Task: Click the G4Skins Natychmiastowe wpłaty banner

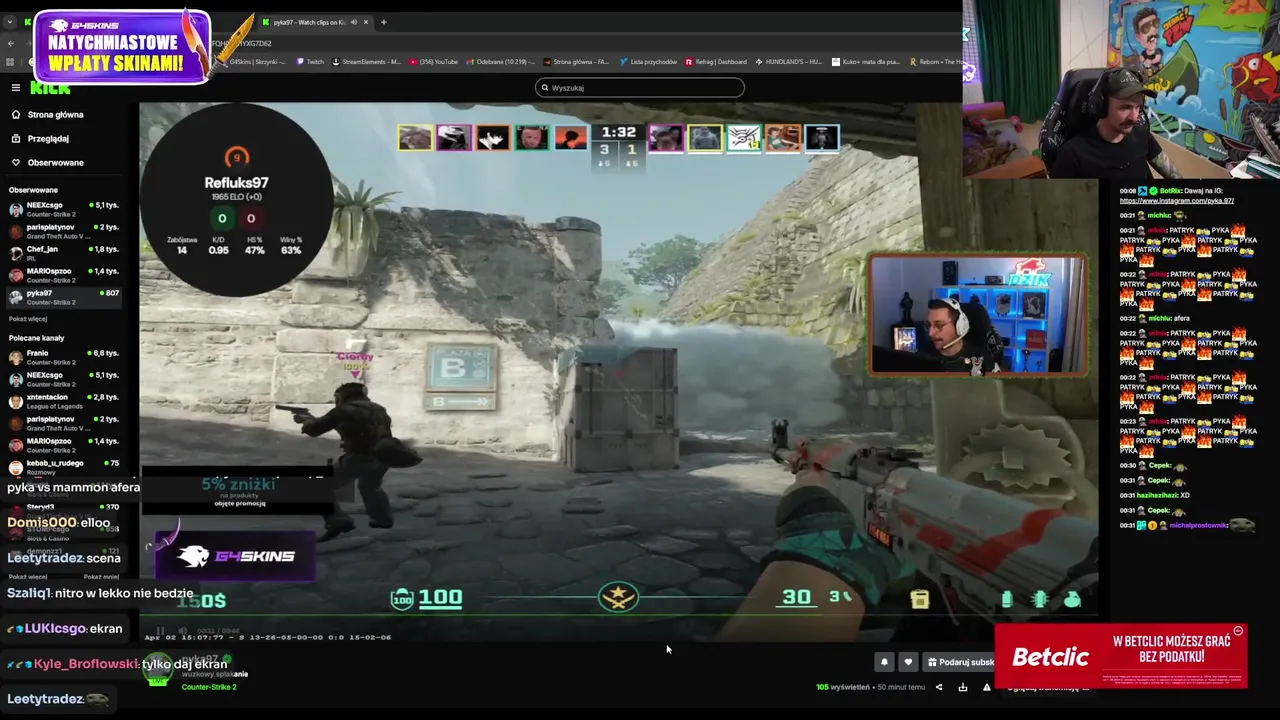Action: [122, 47]
